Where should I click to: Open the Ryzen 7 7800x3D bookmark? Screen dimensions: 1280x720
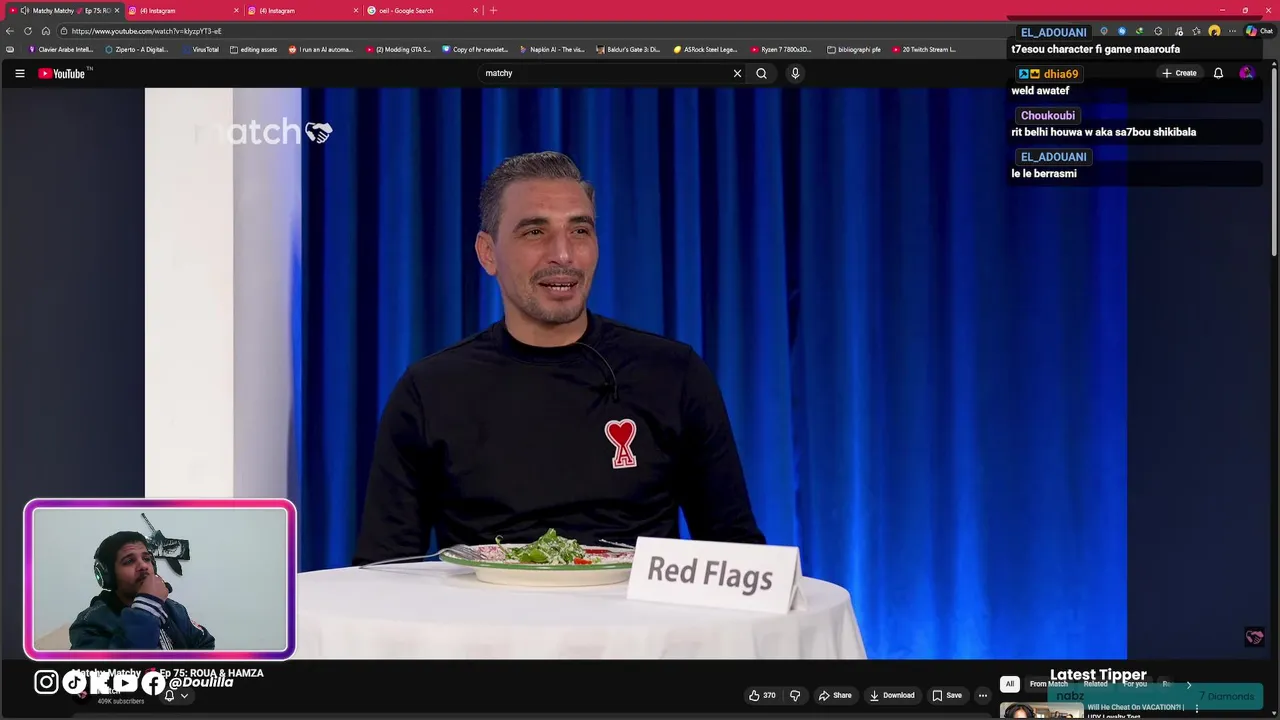coord(782,49)
